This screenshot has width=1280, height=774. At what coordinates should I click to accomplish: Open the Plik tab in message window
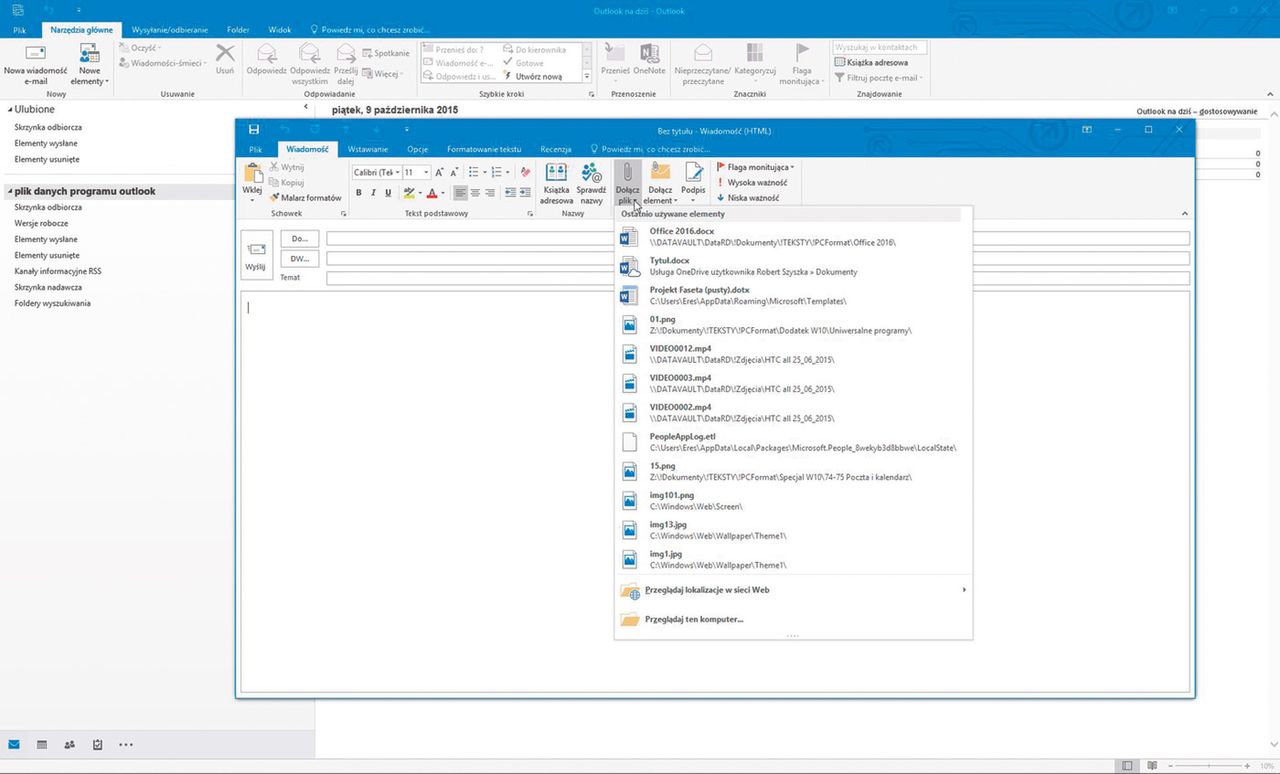256,149
